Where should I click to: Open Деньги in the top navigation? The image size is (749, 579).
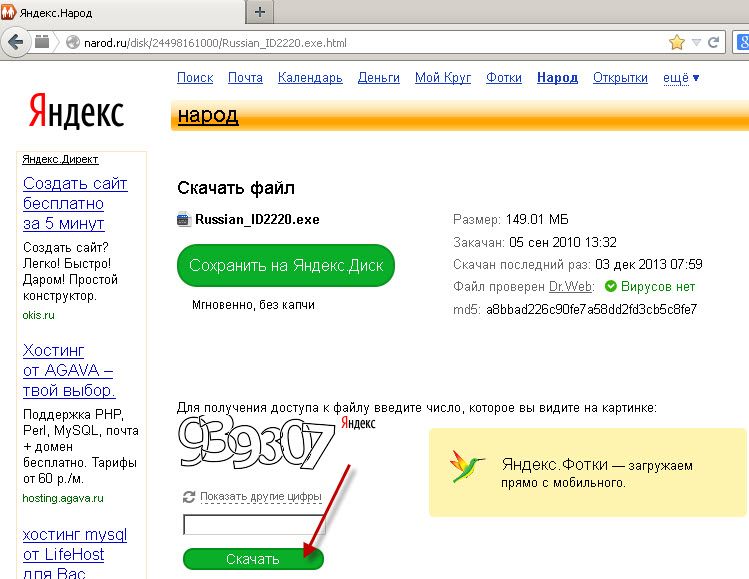point(378,77)
